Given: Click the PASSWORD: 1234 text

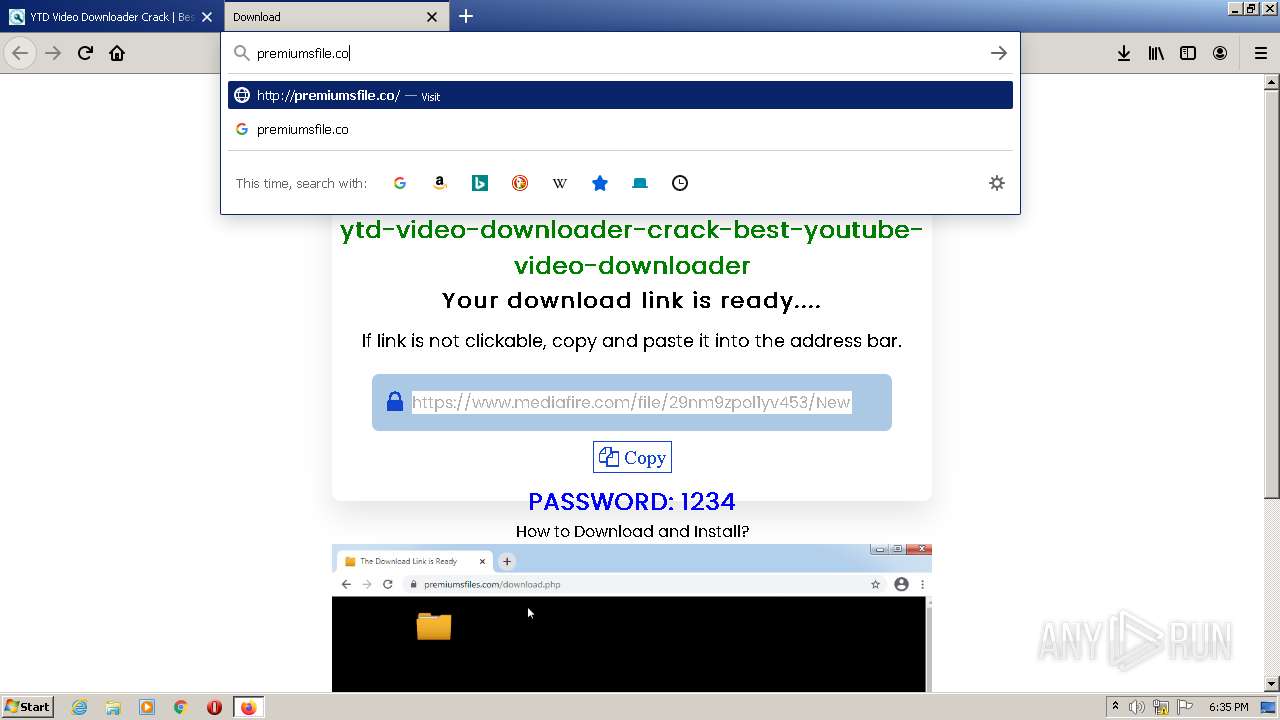Looking at the screenshot, I should (x=632, y=501).
